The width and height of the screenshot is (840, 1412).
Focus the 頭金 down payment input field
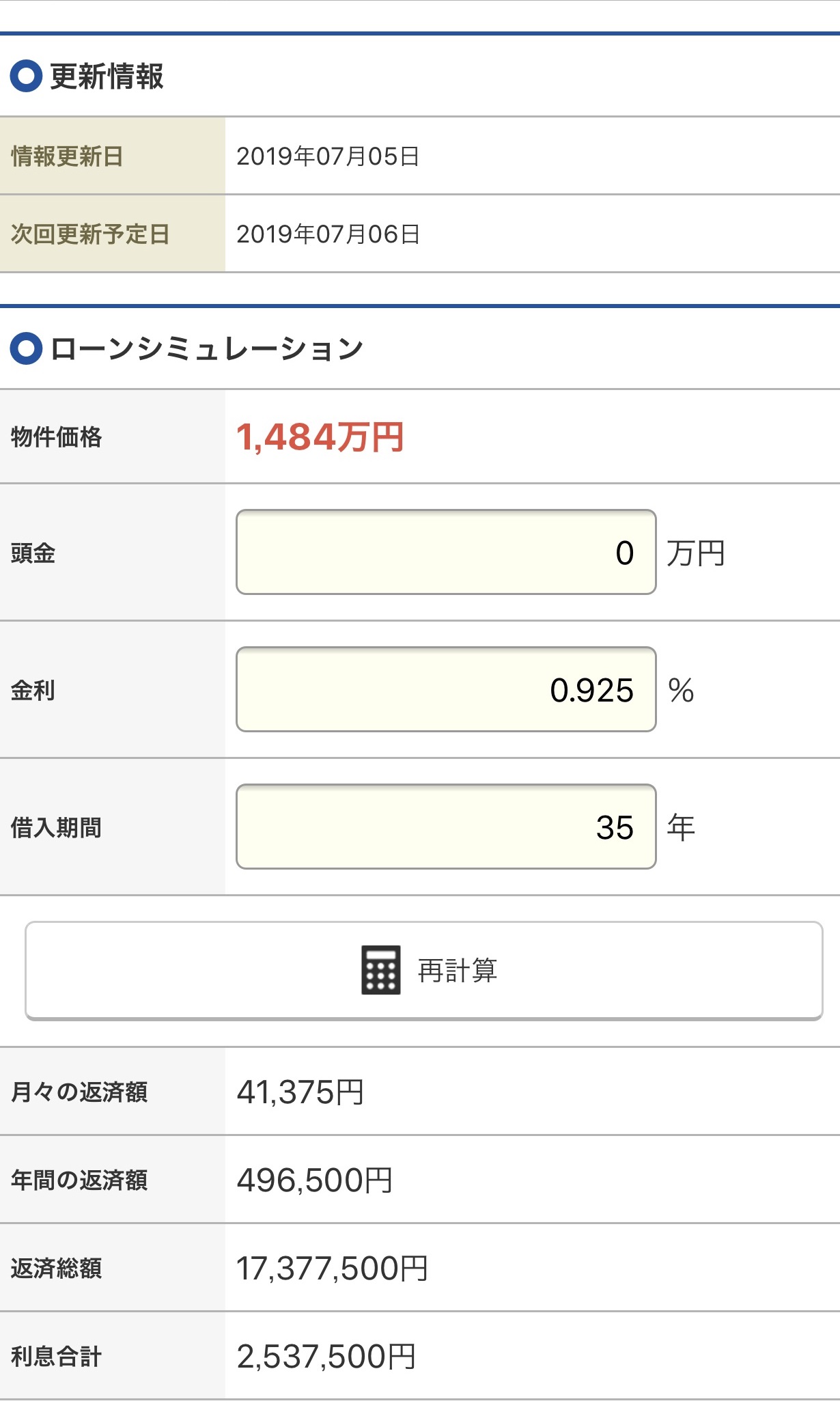(x=446, y=552)
